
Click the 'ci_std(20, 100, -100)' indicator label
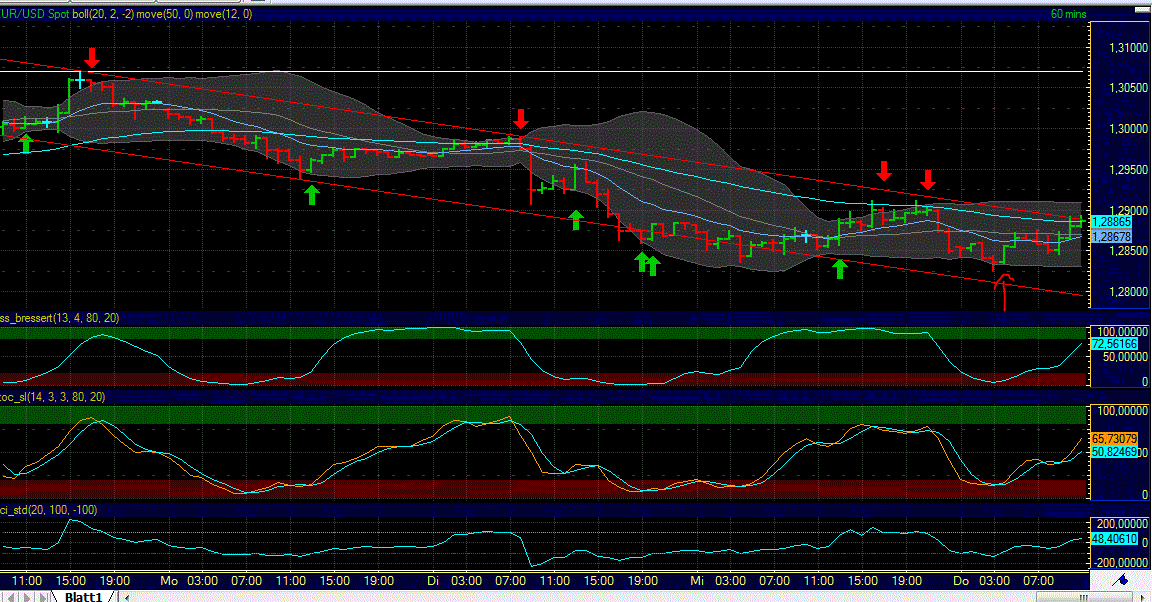[x=48, y=510]
